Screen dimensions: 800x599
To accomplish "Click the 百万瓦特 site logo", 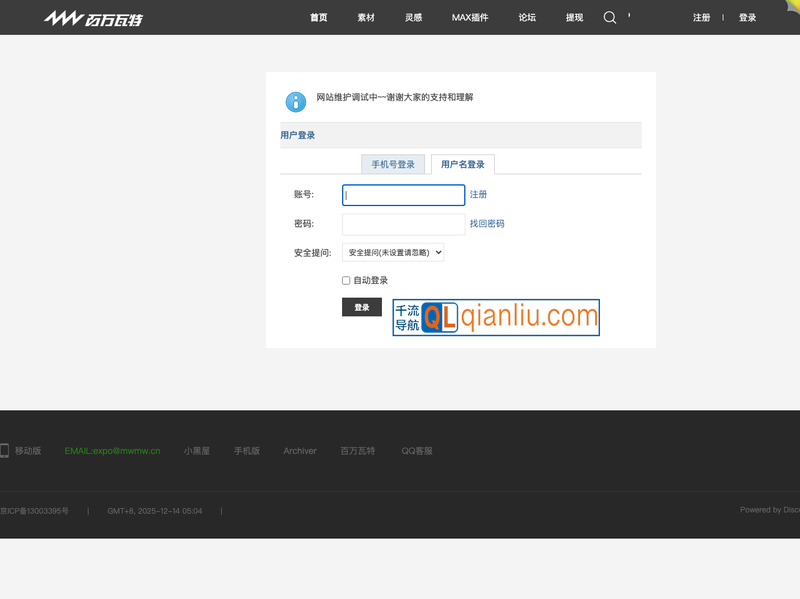I will pyautogui.click(x=92, y=18).
